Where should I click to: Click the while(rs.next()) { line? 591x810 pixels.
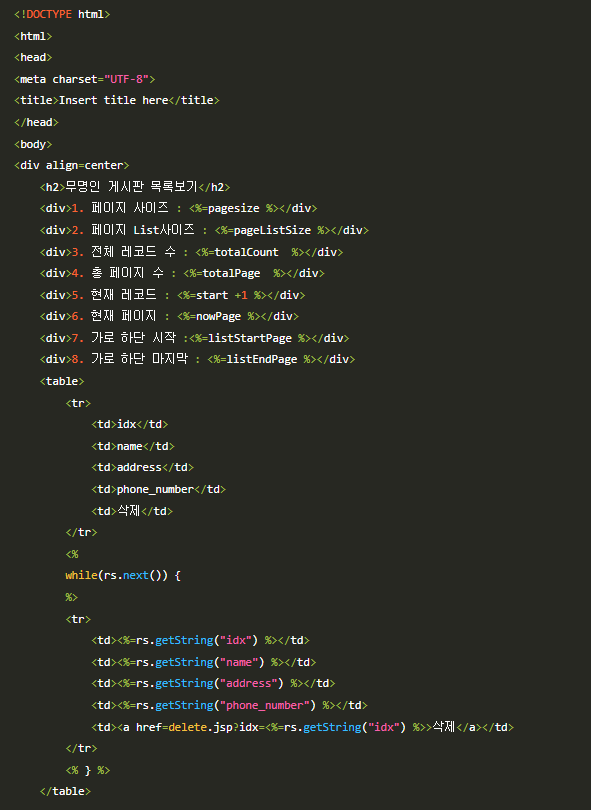coord(123,575)
